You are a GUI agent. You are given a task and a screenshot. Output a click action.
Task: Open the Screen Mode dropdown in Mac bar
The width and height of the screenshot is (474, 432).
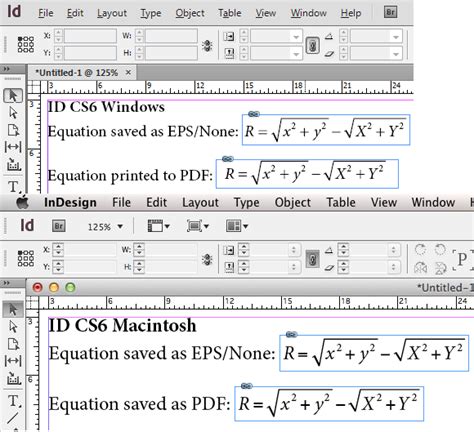198,226
